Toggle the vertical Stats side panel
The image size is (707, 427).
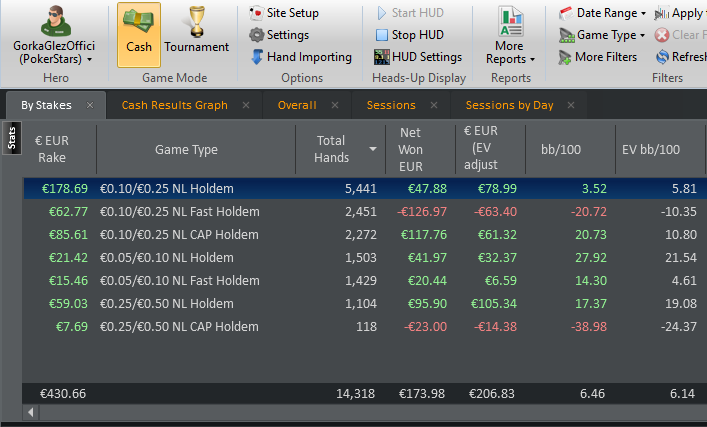point(12,138)
